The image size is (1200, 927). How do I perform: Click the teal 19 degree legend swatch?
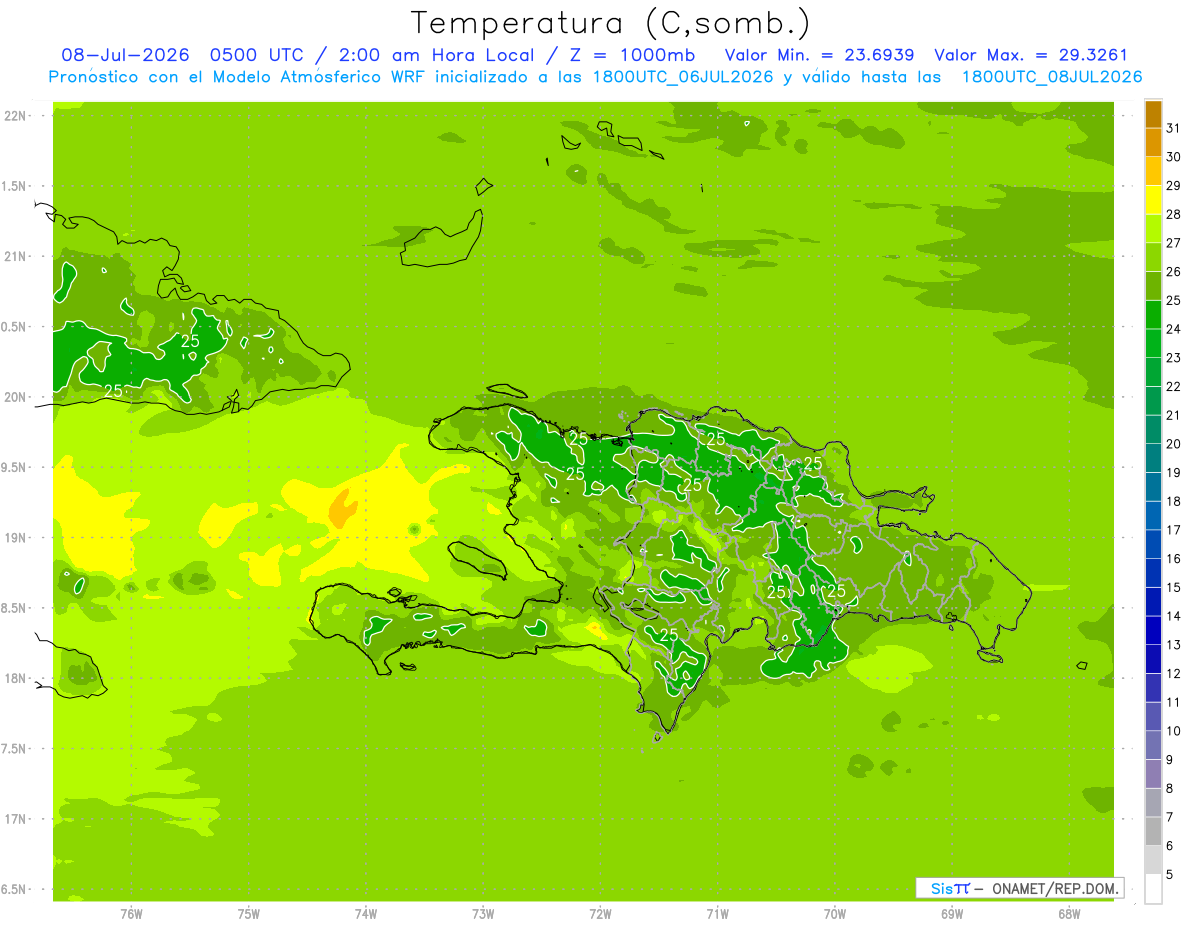point(1153,459)
